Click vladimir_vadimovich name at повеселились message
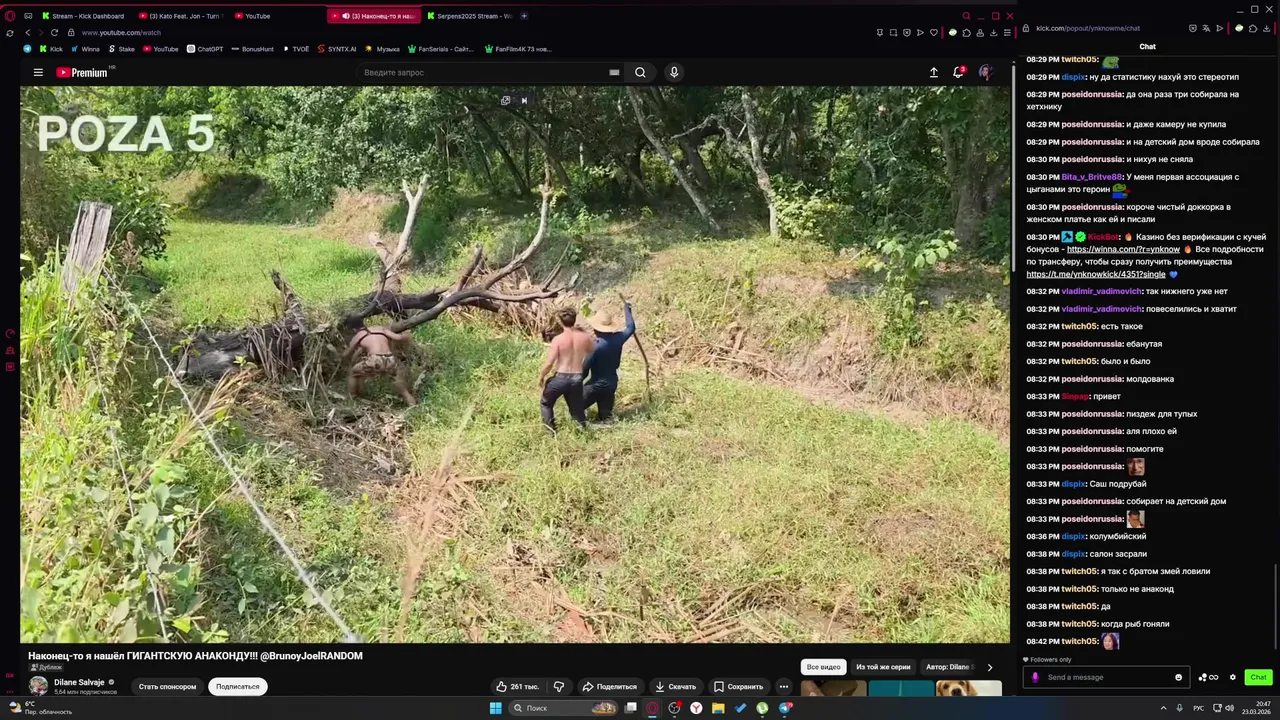Screen dimensions: 1280x720 click(1101, 309)
